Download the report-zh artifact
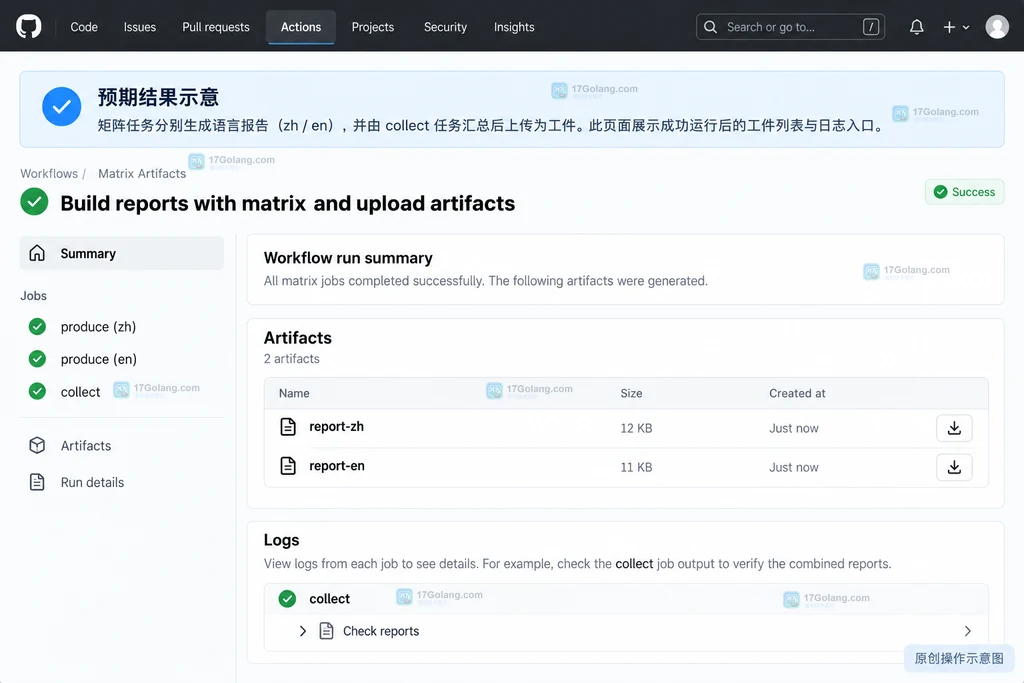Image resolution: width=1024 pixels, height=683 pixels. point(954,428)
